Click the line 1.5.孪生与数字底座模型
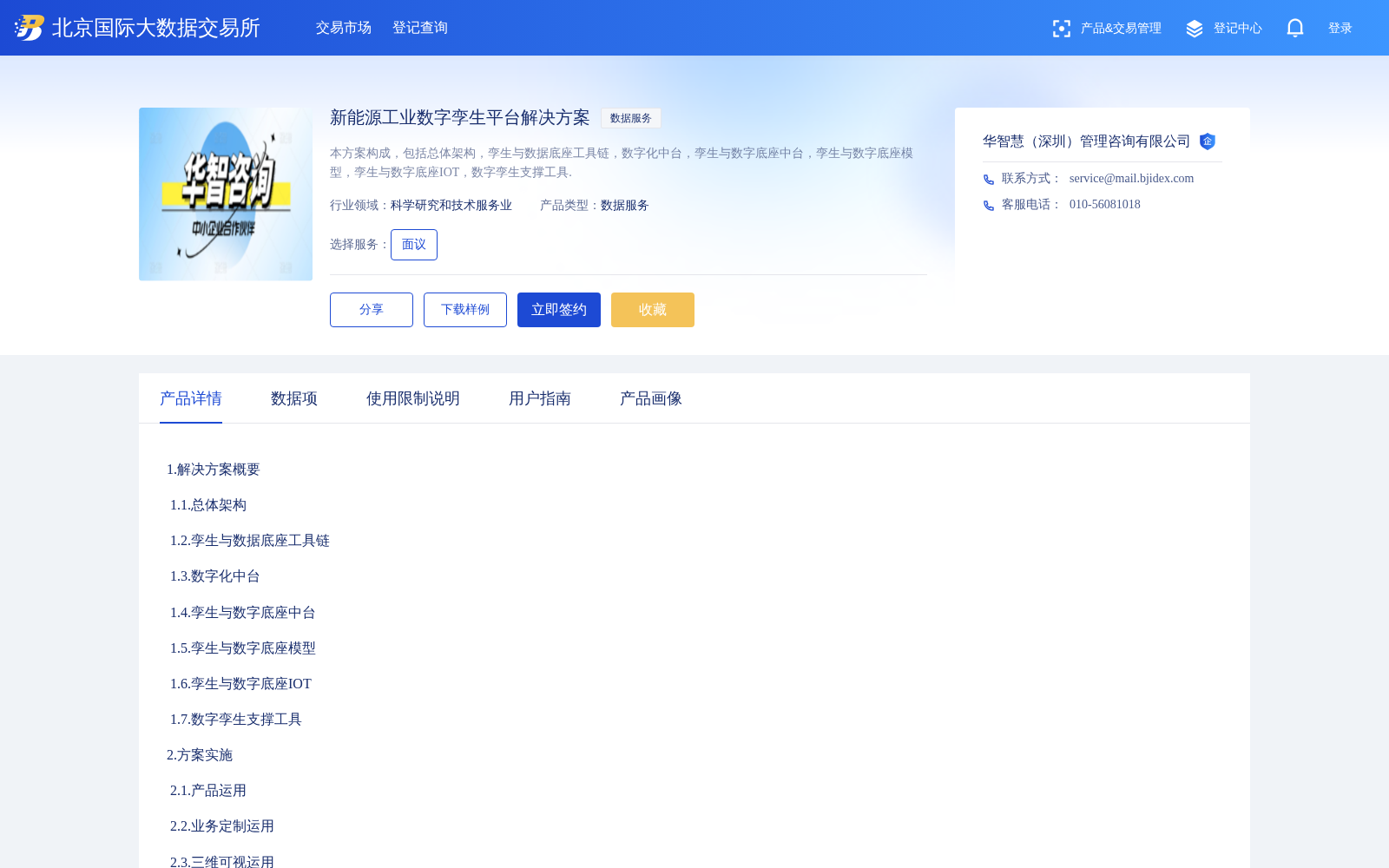The height and width of the screenshot is (868, 1389). tap(243, 648)
